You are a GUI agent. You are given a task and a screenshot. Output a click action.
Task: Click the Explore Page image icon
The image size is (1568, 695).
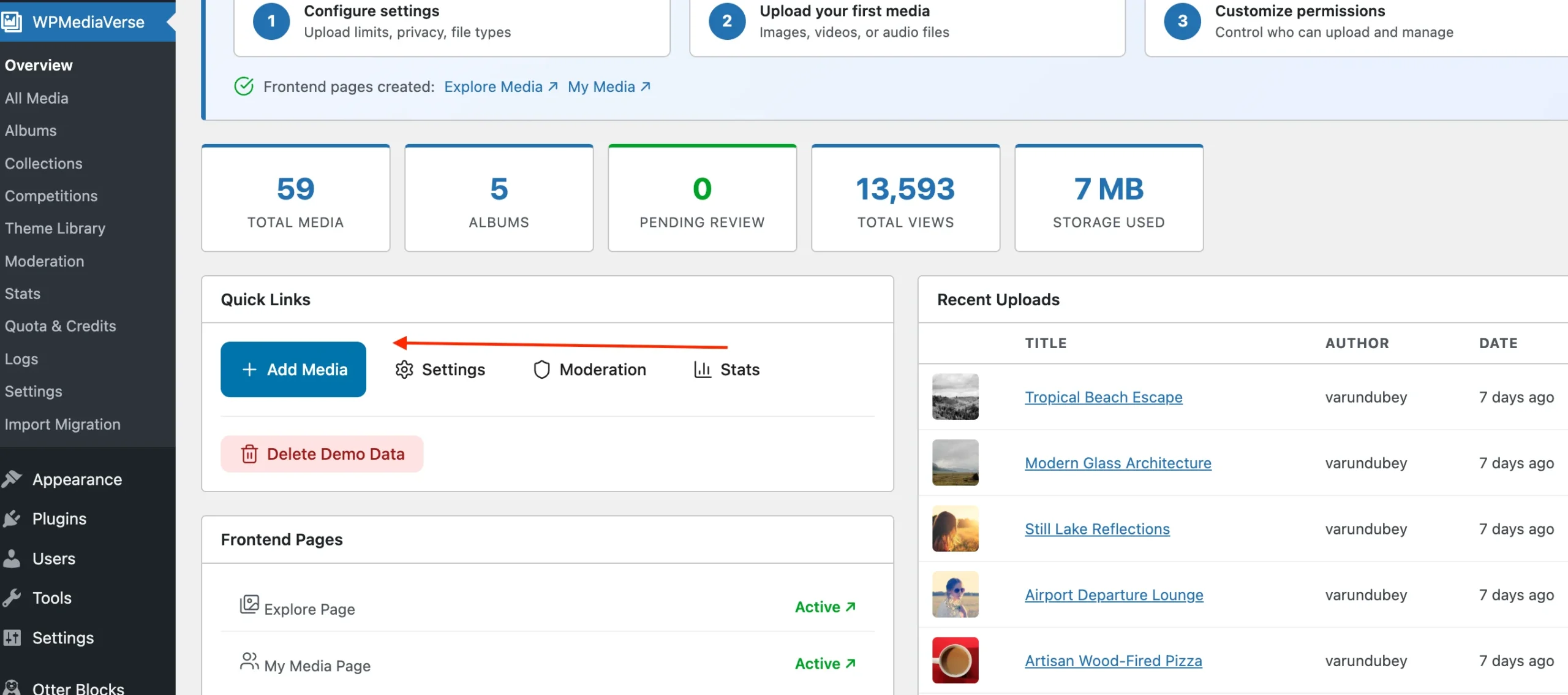249,604
